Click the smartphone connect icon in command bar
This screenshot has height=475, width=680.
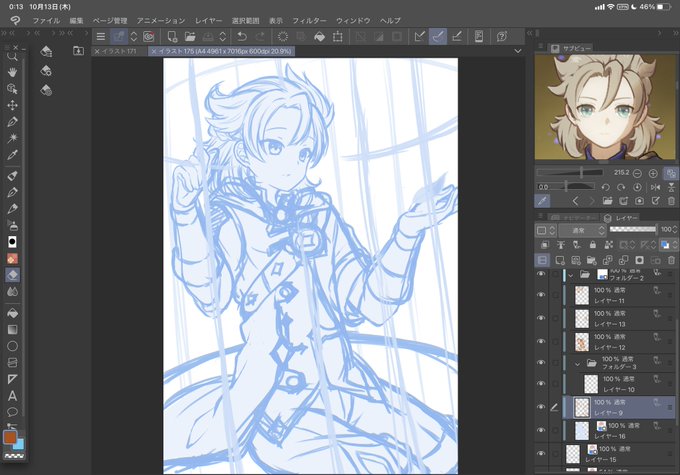tap(479, 36)
